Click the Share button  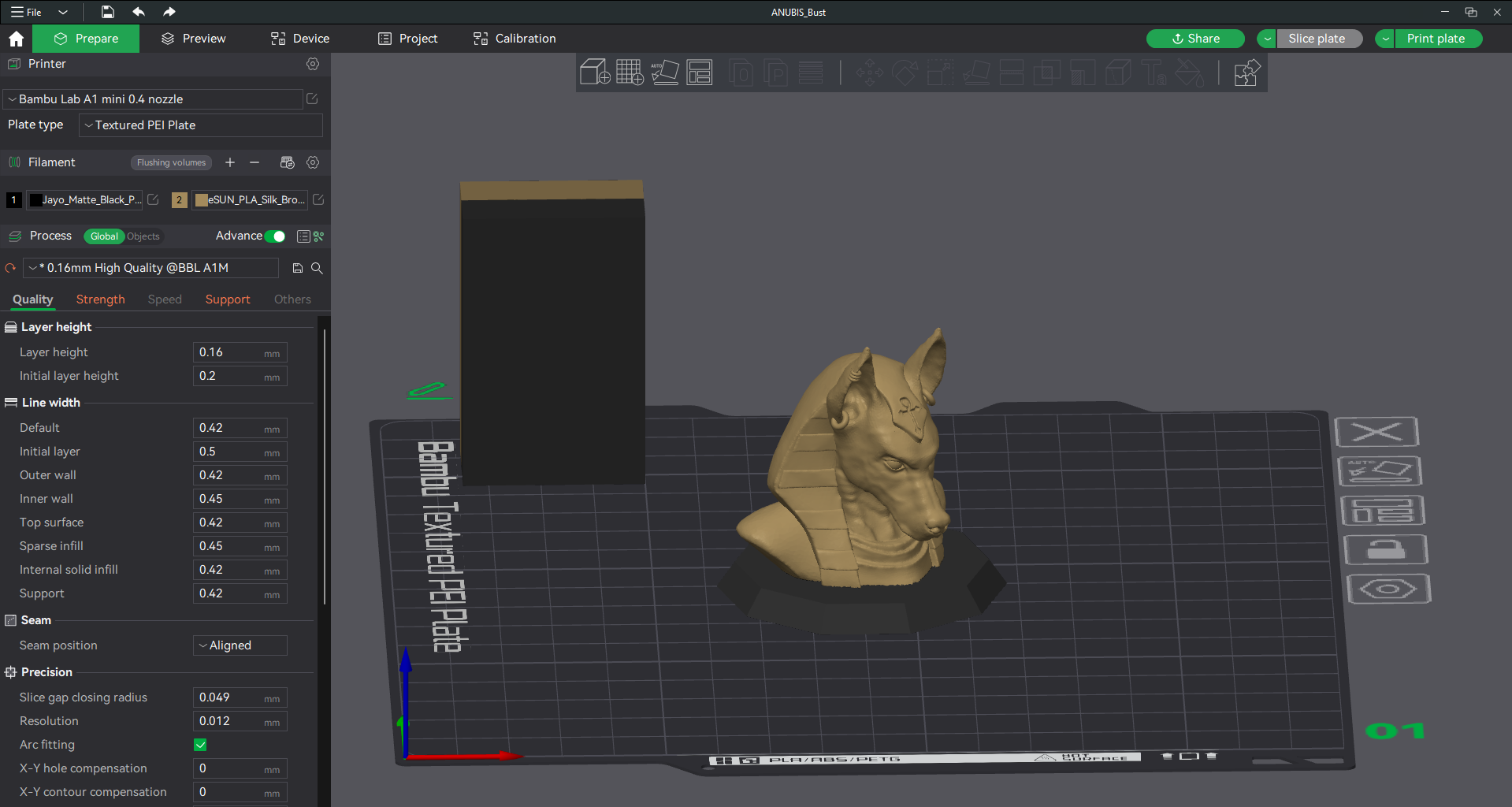(x=1195, y=39)
